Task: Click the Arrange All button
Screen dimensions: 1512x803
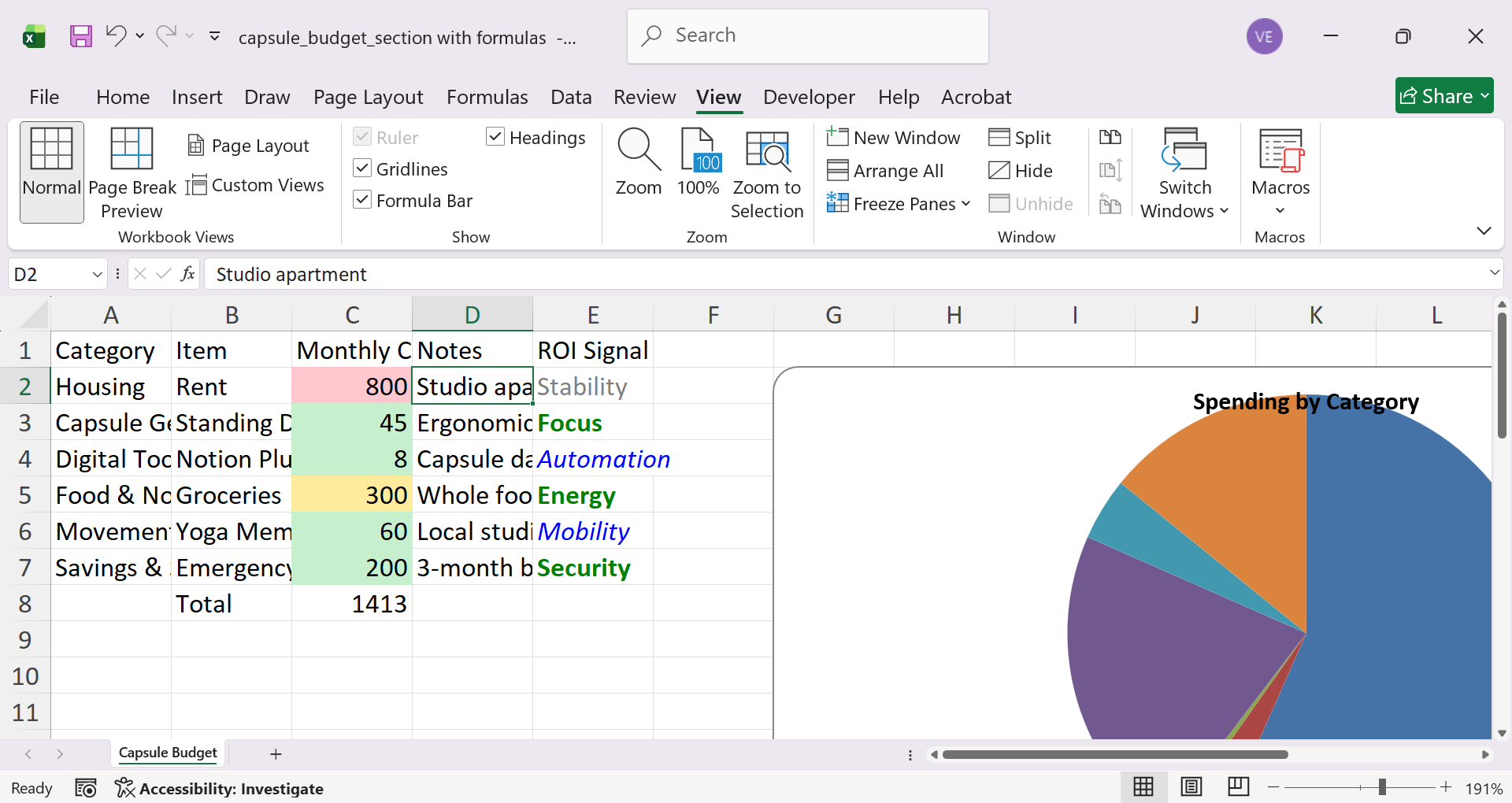Action: [x=885, y=171]
